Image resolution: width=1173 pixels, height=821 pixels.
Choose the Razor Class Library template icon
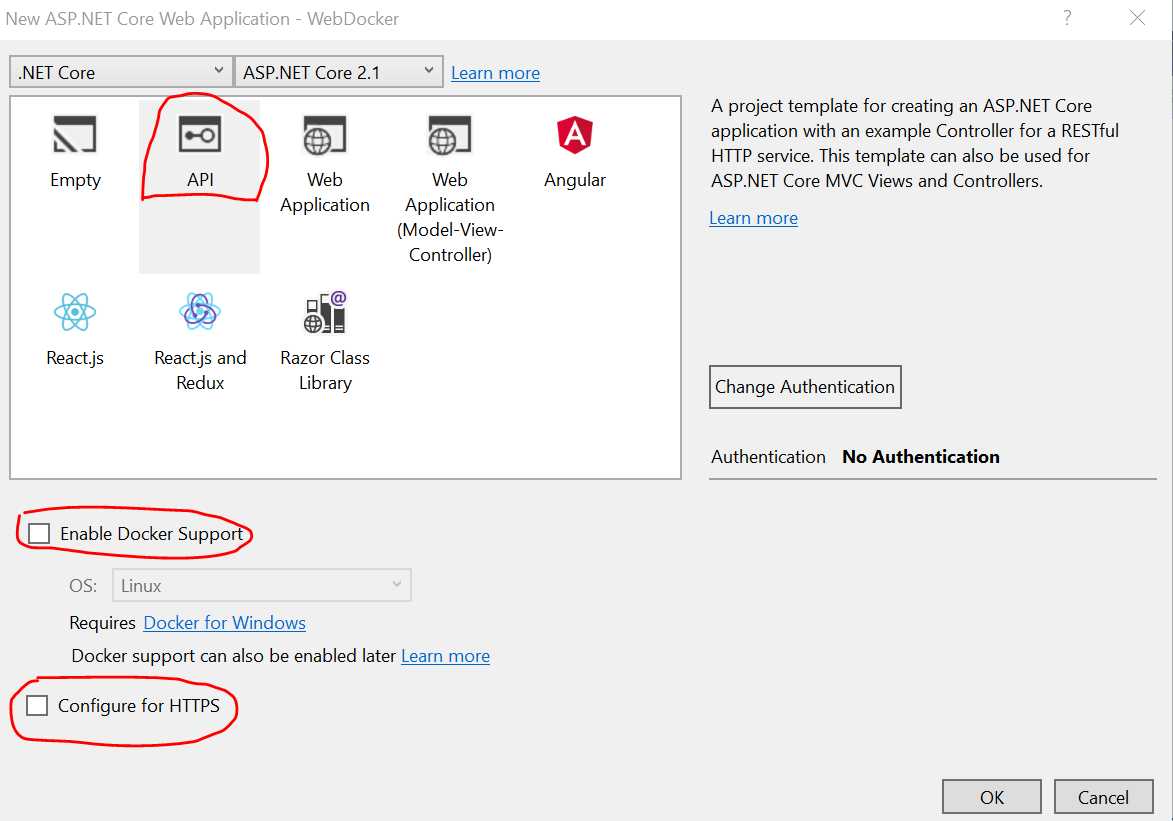[325, 312]
